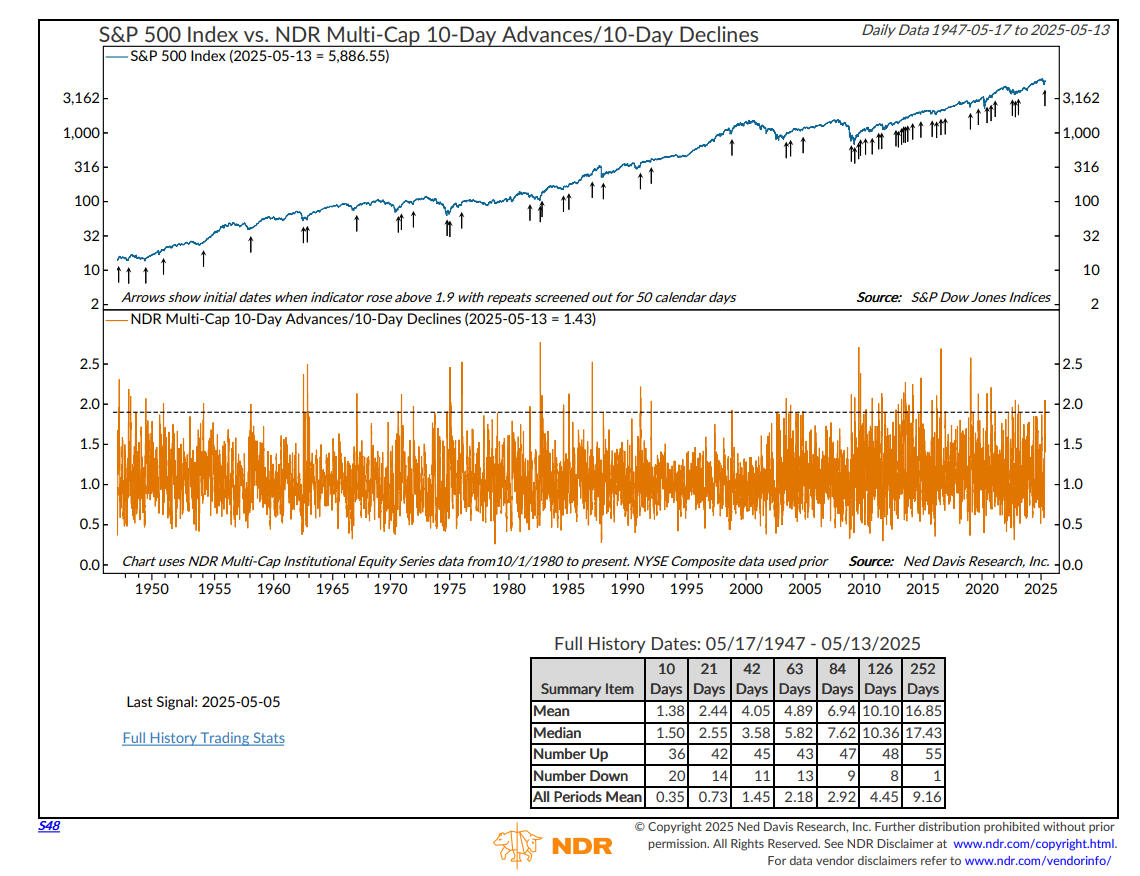Open the Full History Trading Stats link
Image resolution: width=1140 pixels, height=876 pixels.
(x=204, y=737)
